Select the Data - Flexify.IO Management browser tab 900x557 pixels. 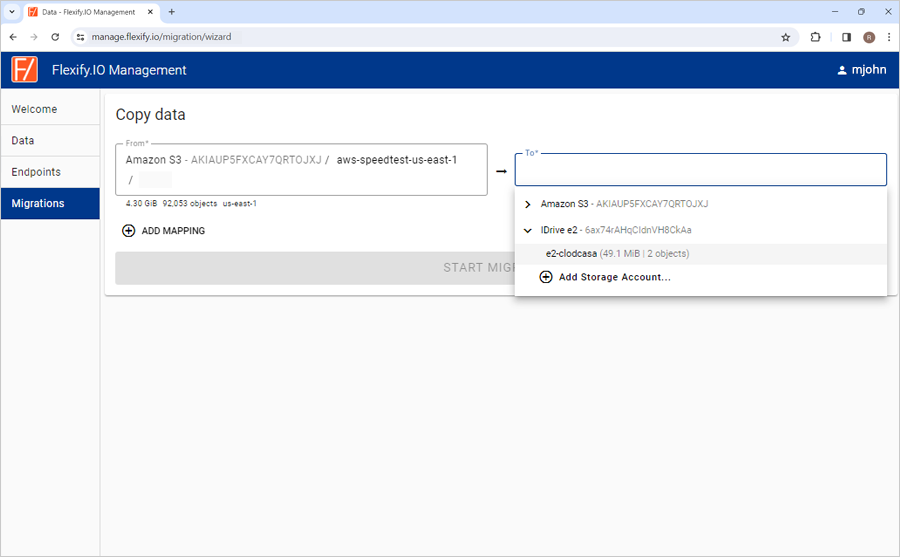89,12
